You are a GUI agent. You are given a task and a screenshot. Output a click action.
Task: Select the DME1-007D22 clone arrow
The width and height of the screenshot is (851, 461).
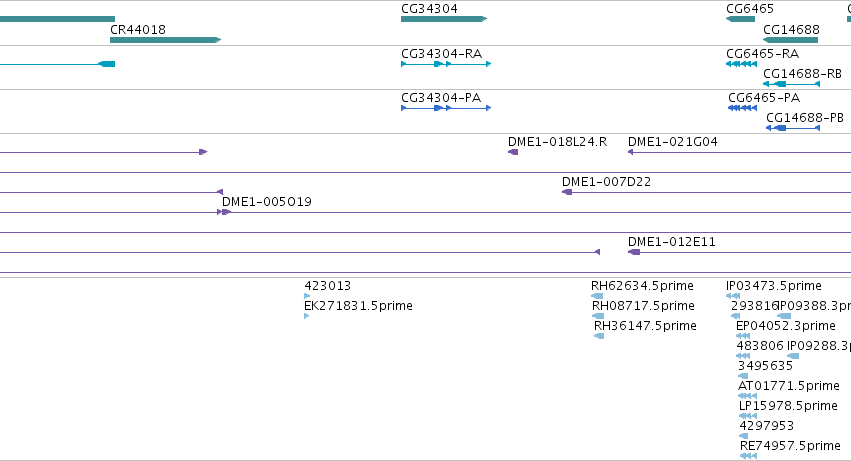point(567,192)
